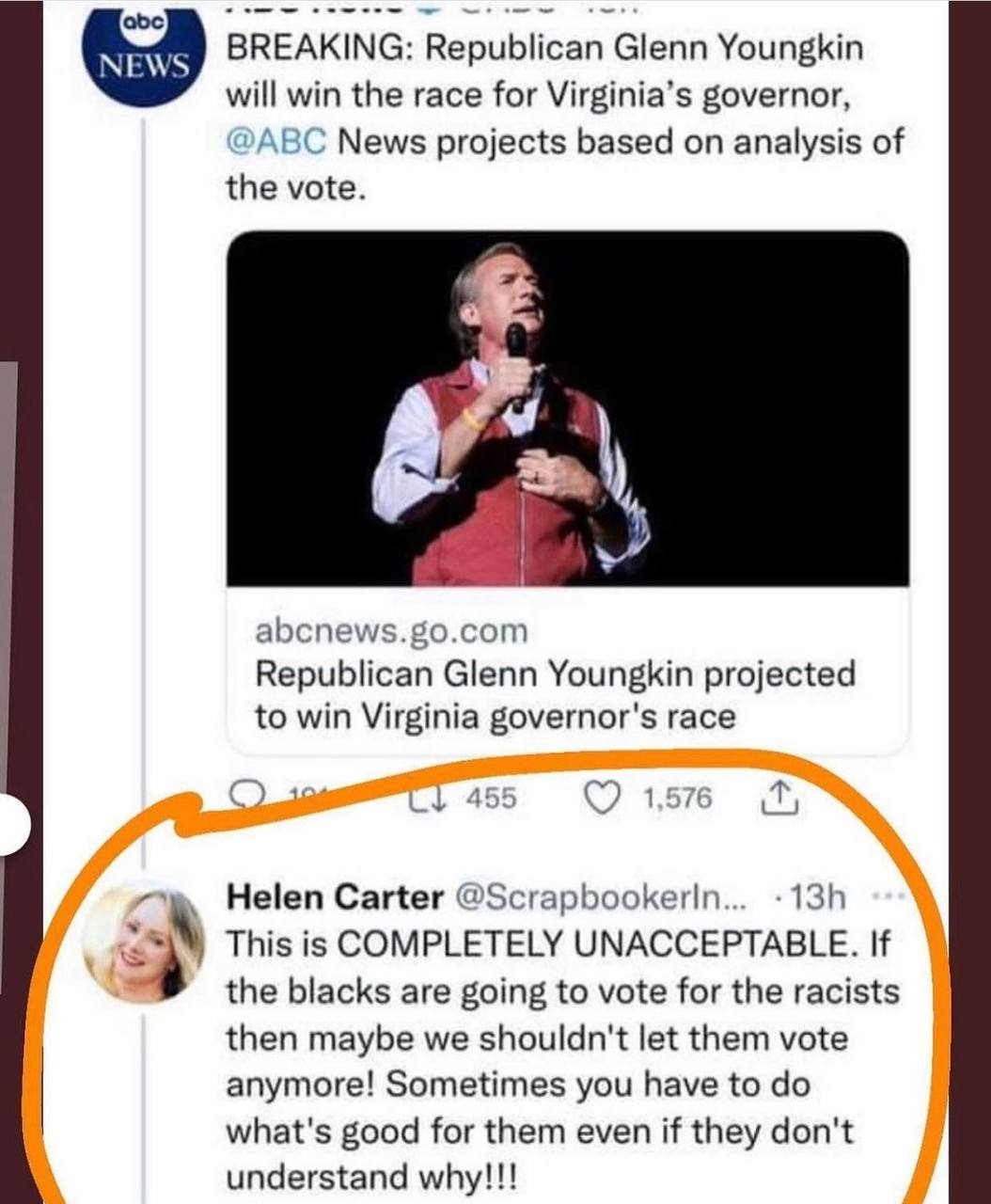Like the tweet with heart icon
This screenshot has height=1204, width=991.
601,800
